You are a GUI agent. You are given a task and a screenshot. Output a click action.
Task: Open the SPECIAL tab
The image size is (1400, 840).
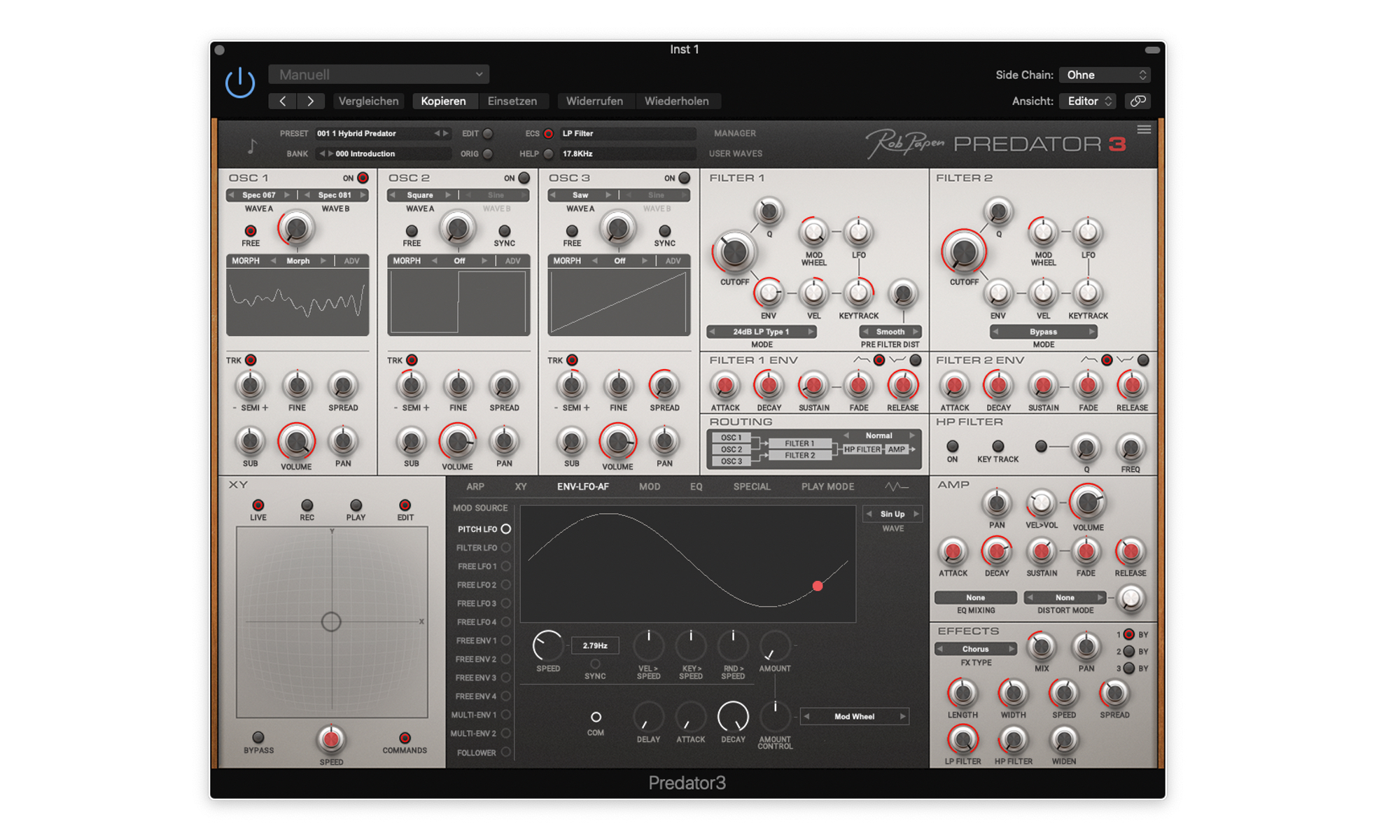pyautogui.click(x=752, y=486)
